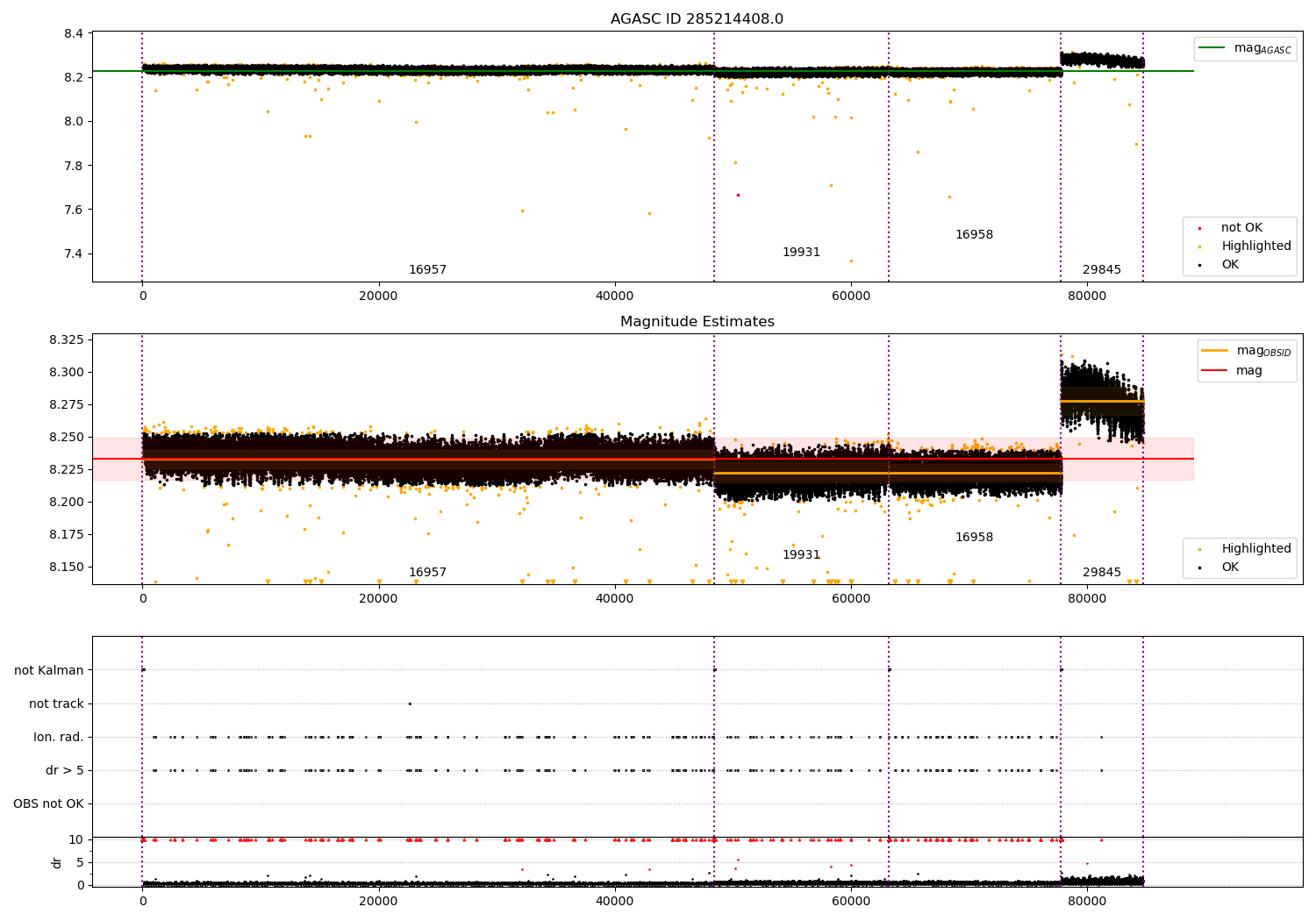This screenshot has height=921, width=1316.
Task: Click 'not OK' in the AGASC plot legend
Action: point(1241,228)
